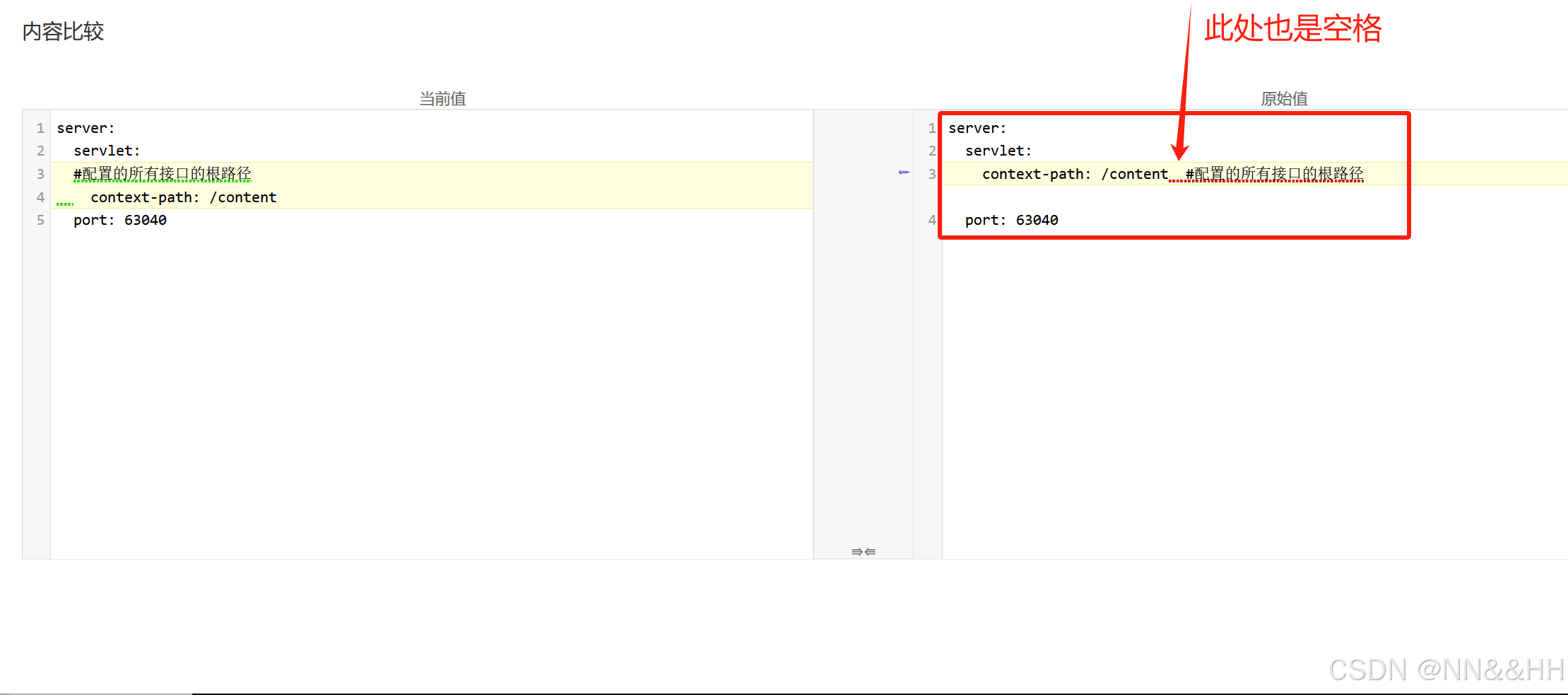Click 'server:' in the original value pane
The width and height of the screenshot is (1568, 695).
click(977, 128)
